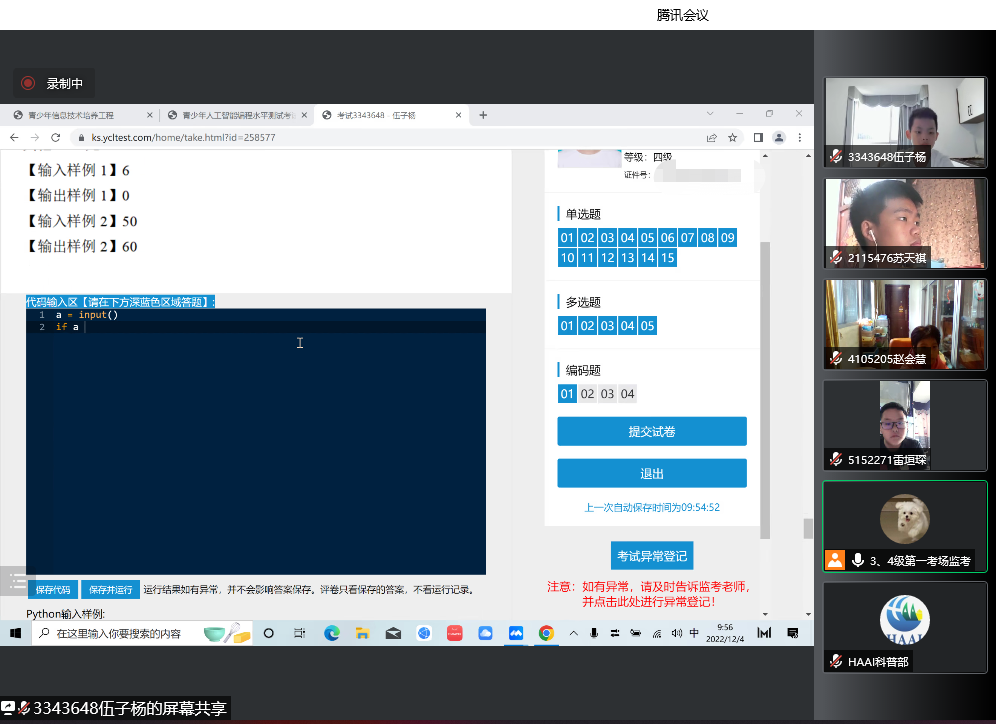Click the 提交试卷 submit button
Viewport: 996px width, 724px height.
tap(652, 432)
